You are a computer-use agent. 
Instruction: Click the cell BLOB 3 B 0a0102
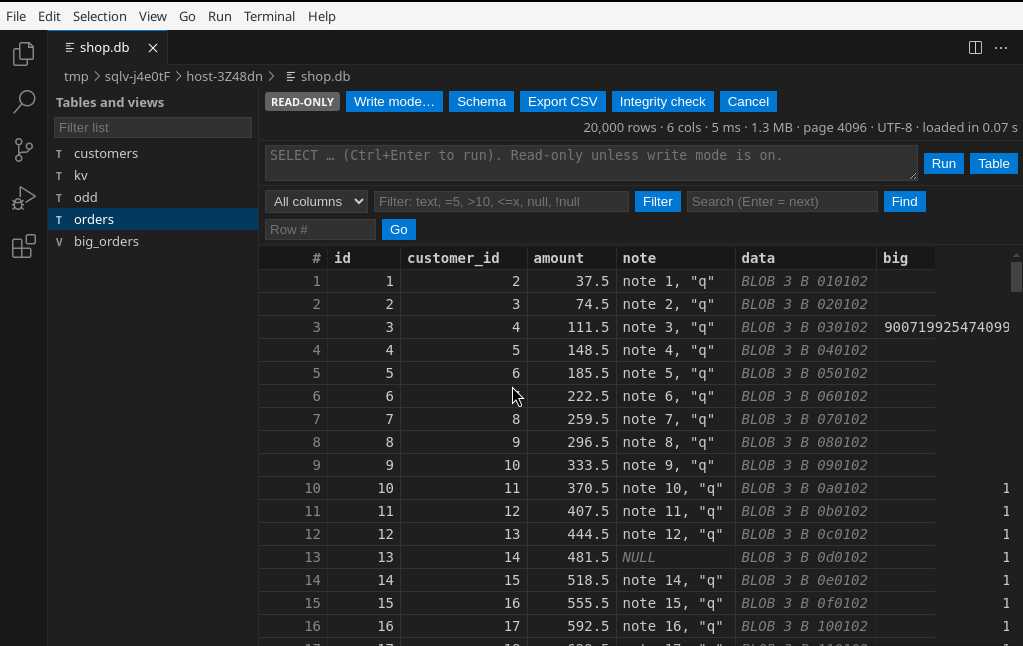pyautogui.click(x=805, y=488)
